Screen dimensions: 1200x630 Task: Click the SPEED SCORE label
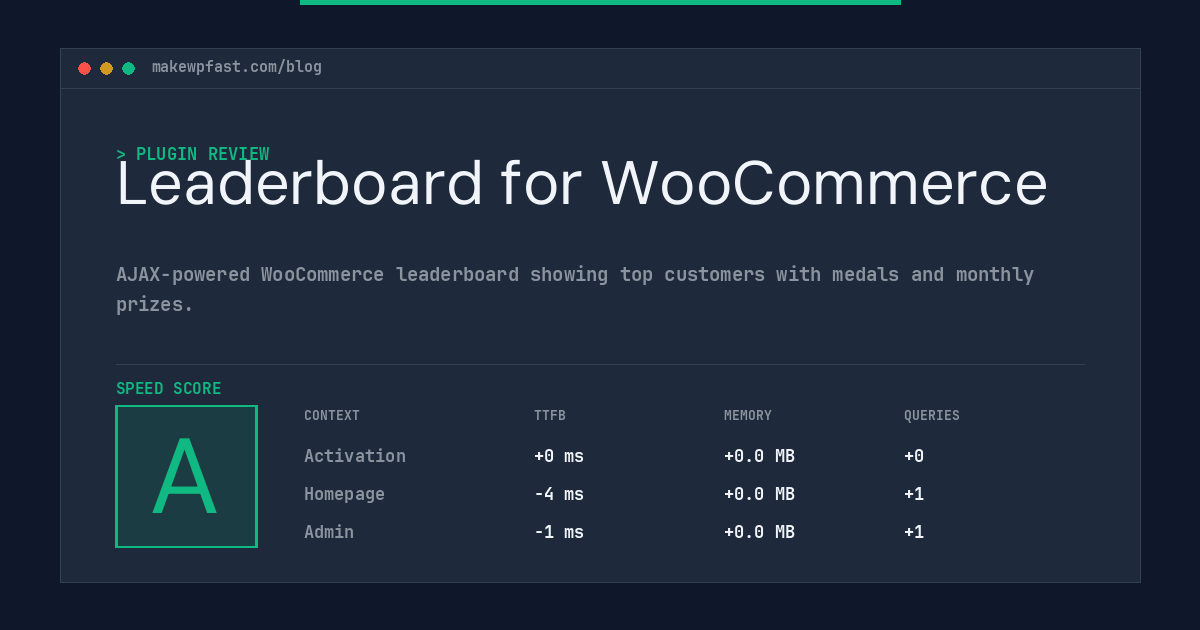pyautogui.click(x=169, y=389)
